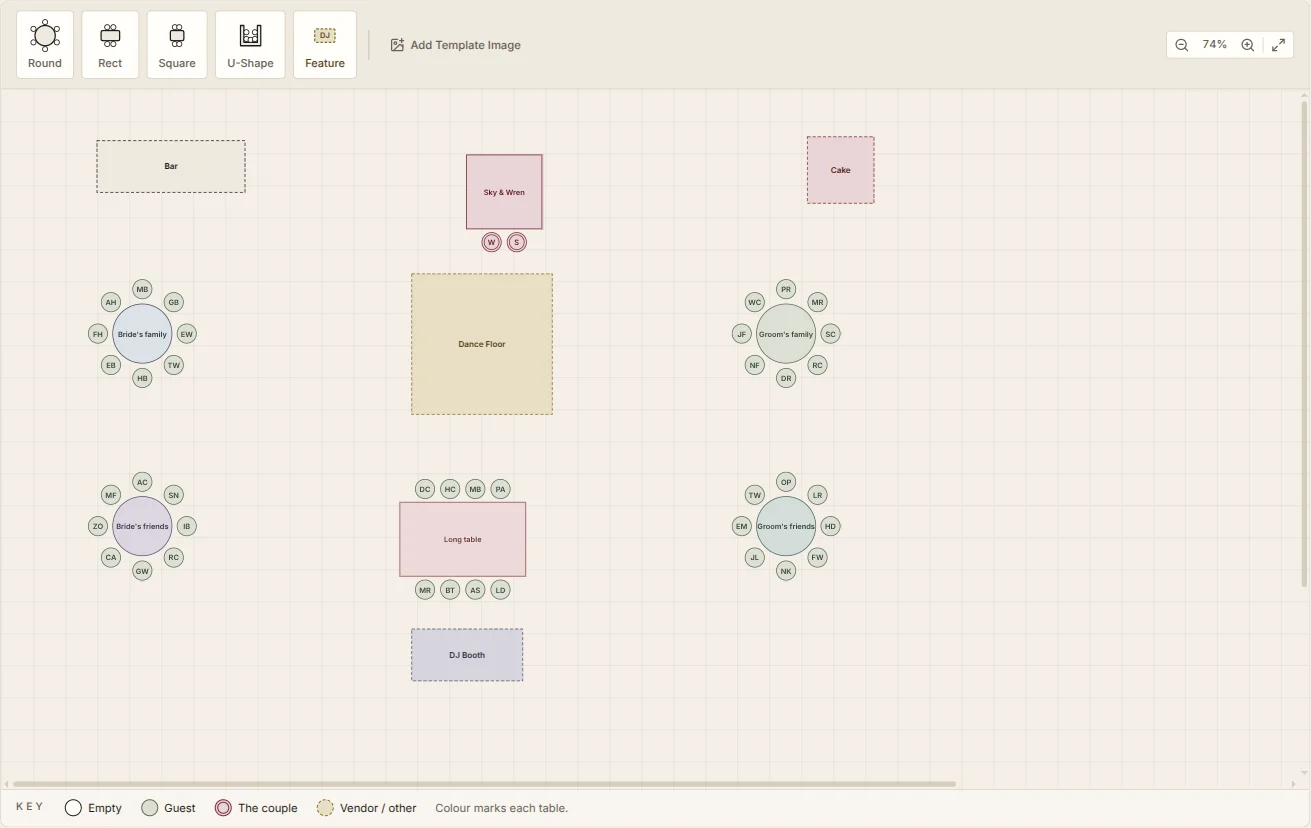Viewport: 1311px width, 828px height.
Task: Zoom in the floor plan
Action: tap(1248, 45)
